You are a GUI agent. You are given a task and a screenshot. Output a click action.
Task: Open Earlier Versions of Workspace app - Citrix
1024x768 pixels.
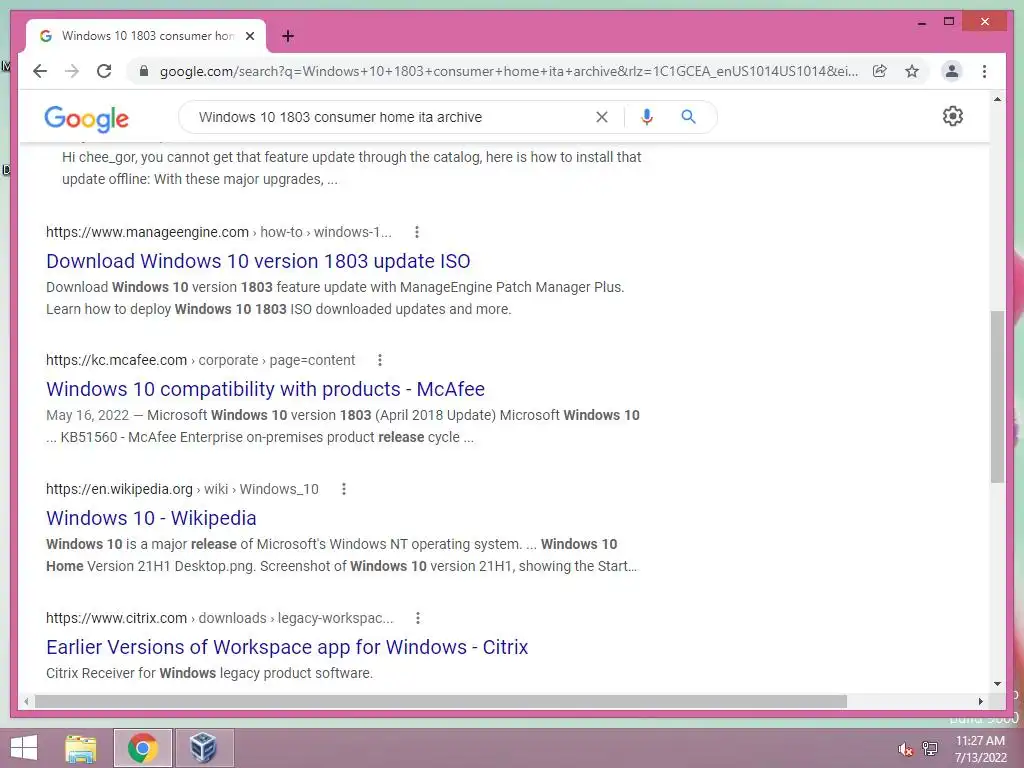tap(287, 647)
